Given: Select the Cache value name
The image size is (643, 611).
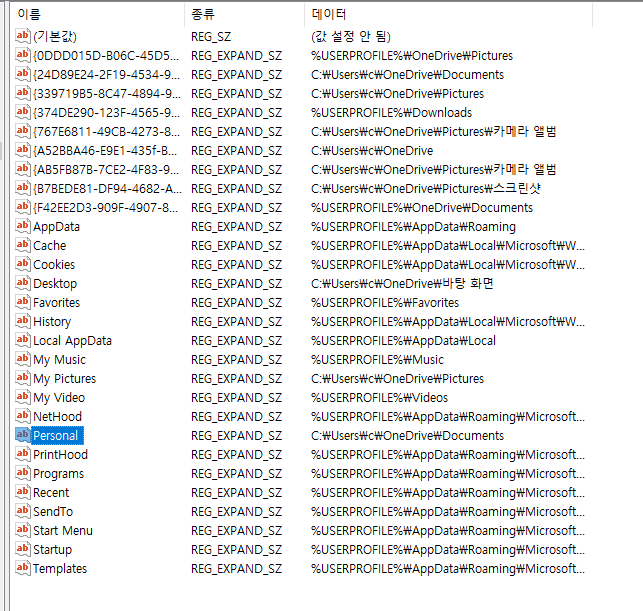Looking at the screenshot, I should coord(50,246).
